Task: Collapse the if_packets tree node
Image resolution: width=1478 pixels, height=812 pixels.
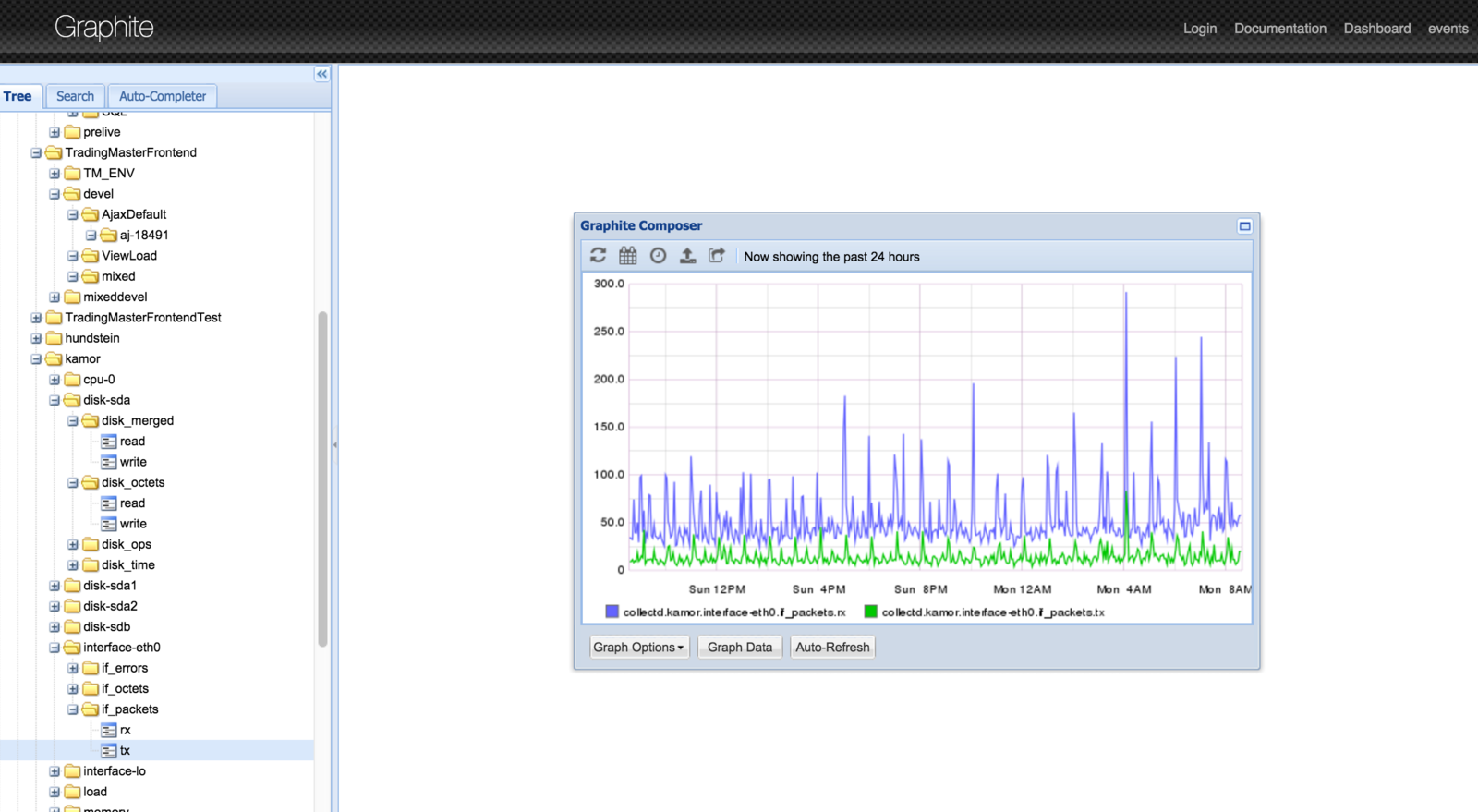Action: click(x=73, y=709)
